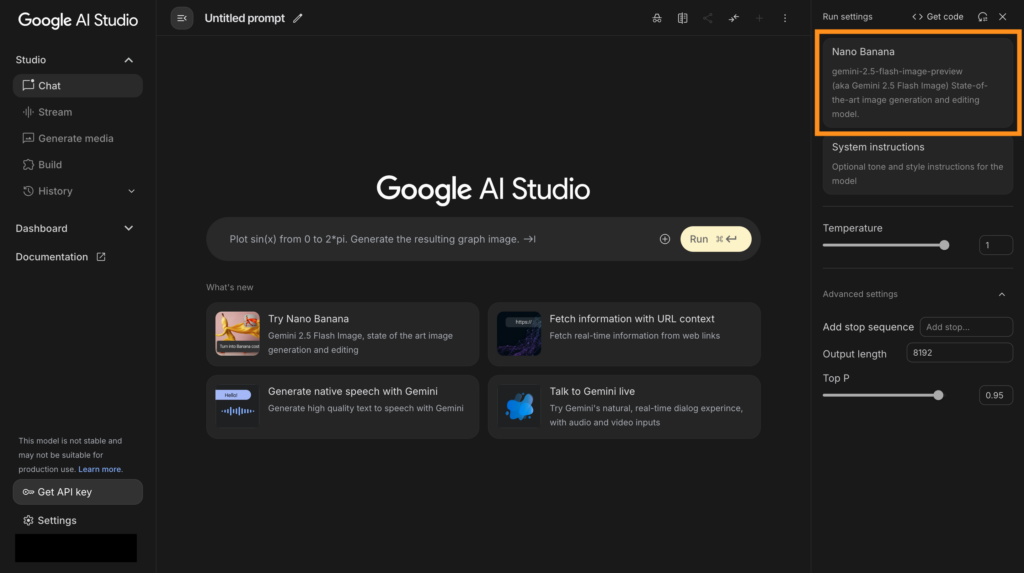Click the Top P value field 0.95
1024x573 pixels.
pos(996,395)
